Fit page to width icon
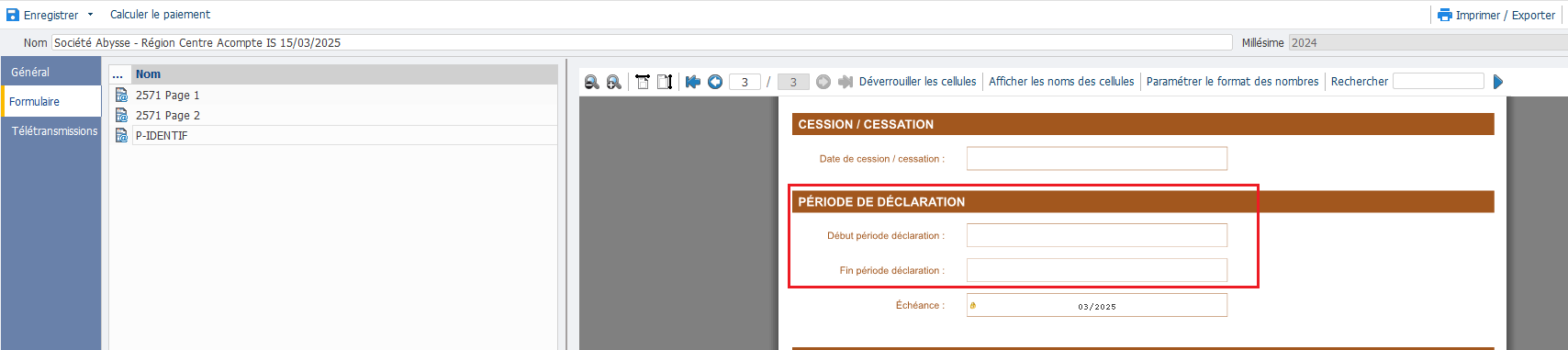The width and height of the screenshot is (1568, 350). pos(643,82)
